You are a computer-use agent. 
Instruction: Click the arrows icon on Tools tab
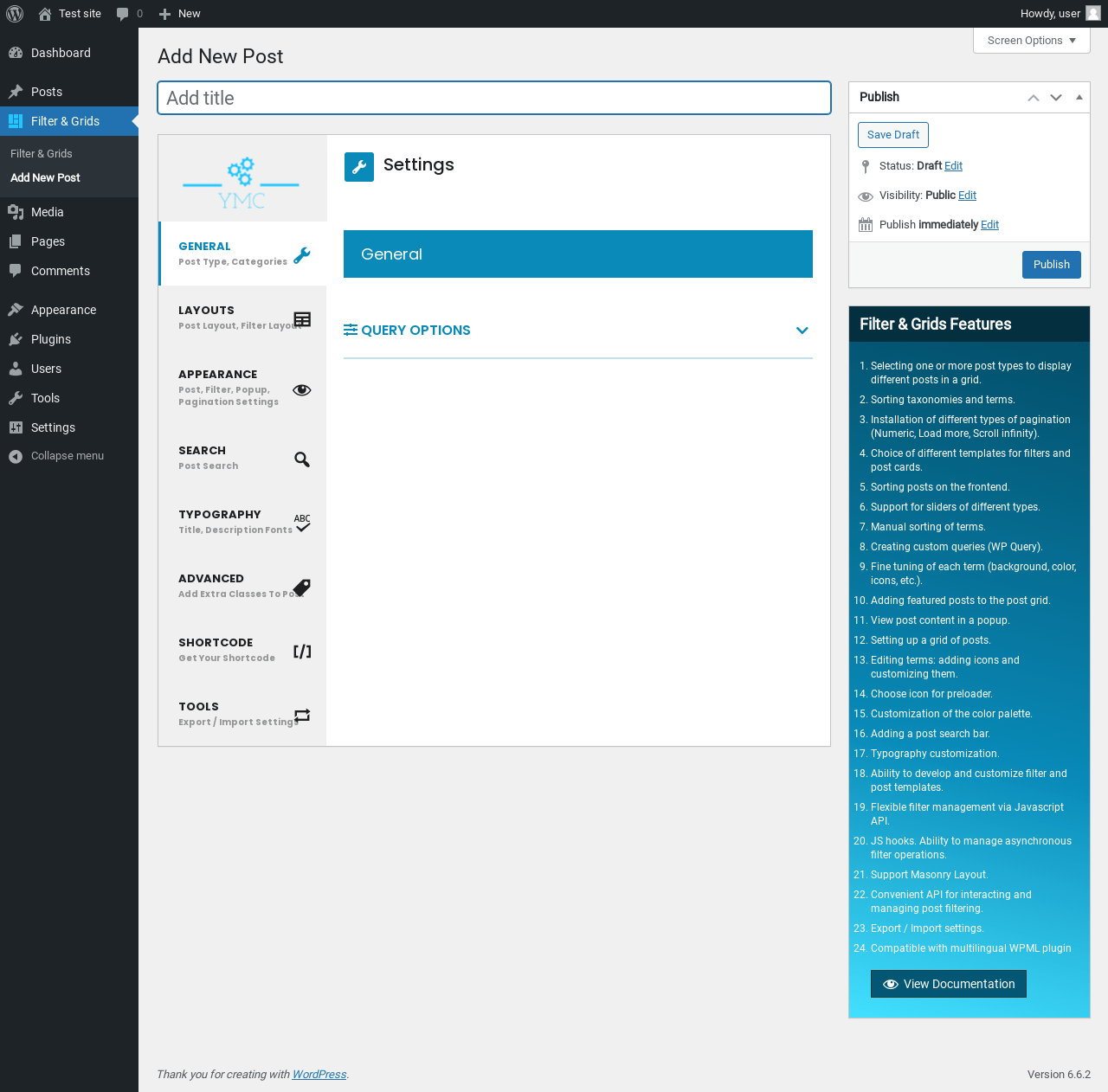(302, 716)
